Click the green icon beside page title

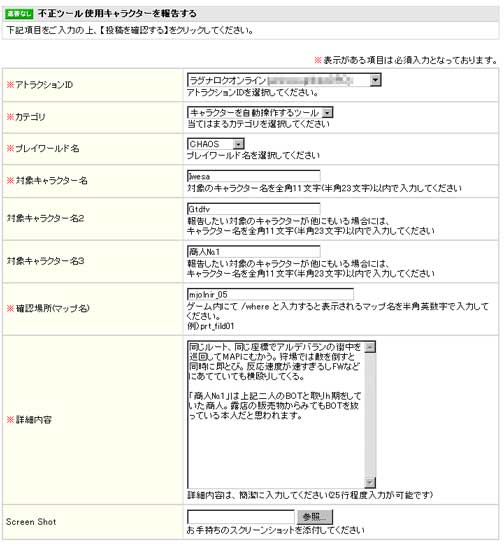(19, 14)
